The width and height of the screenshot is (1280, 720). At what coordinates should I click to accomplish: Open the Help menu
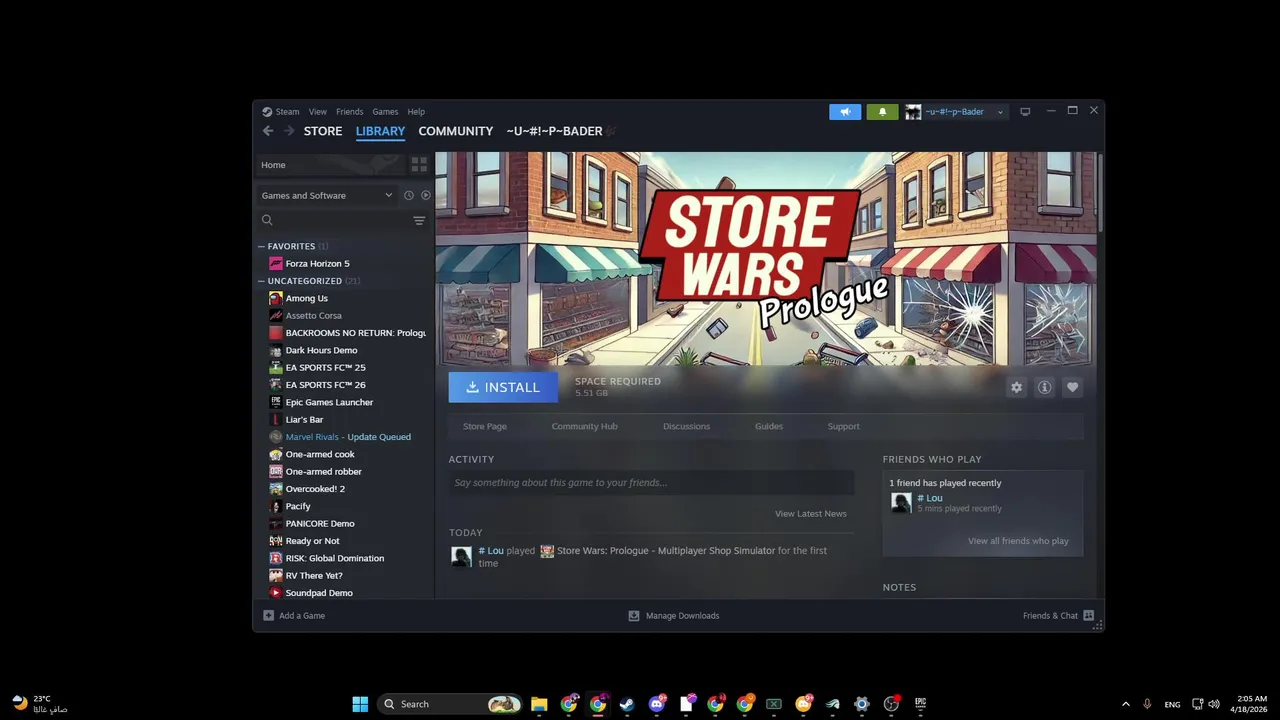pyautogui.click(x=416, y=112)
